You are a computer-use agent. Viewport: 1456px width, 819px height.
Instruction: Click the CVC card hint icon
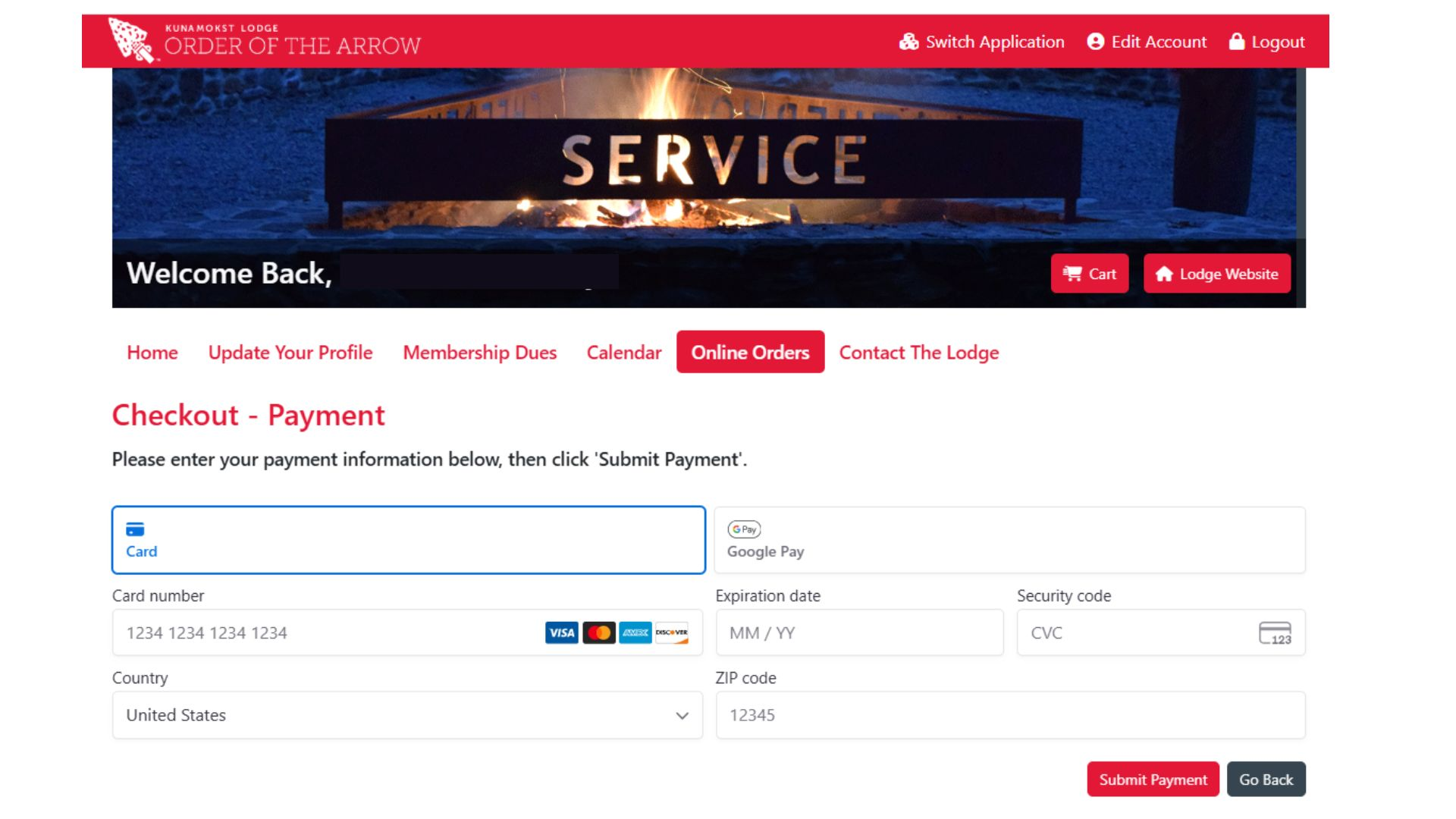coord(1275,632)
